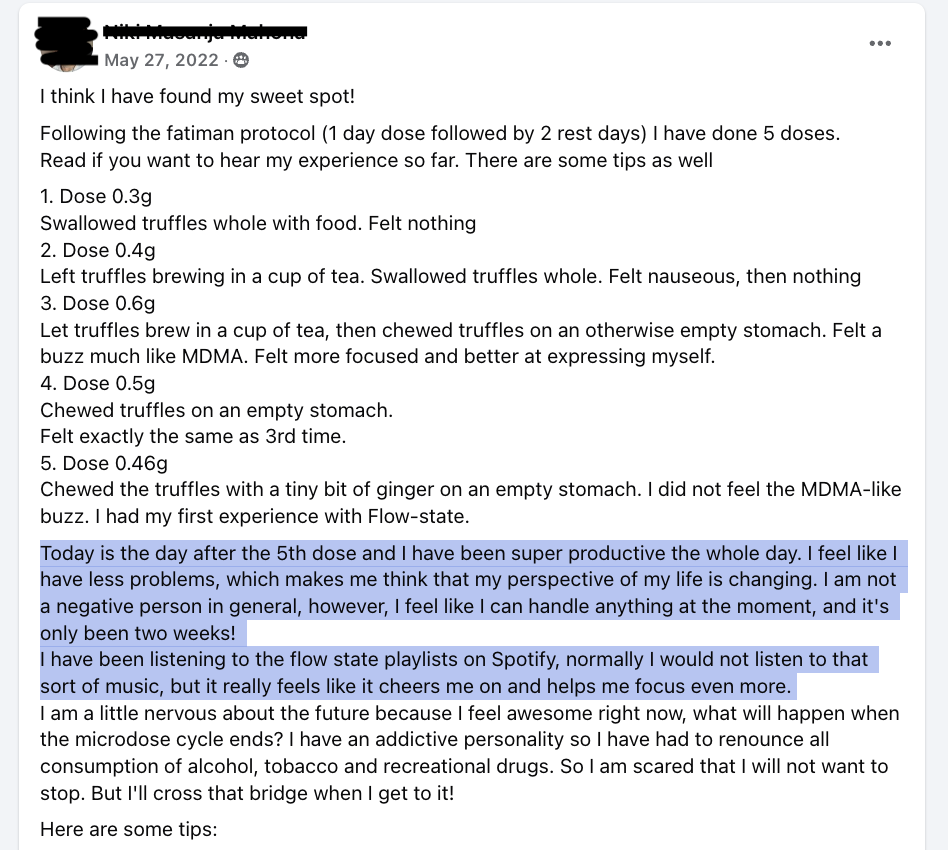Viewport: 948px width, 850px height.
Task: Click the 'I think I have found my sweet spot!' line
Action: coord(198,96)
